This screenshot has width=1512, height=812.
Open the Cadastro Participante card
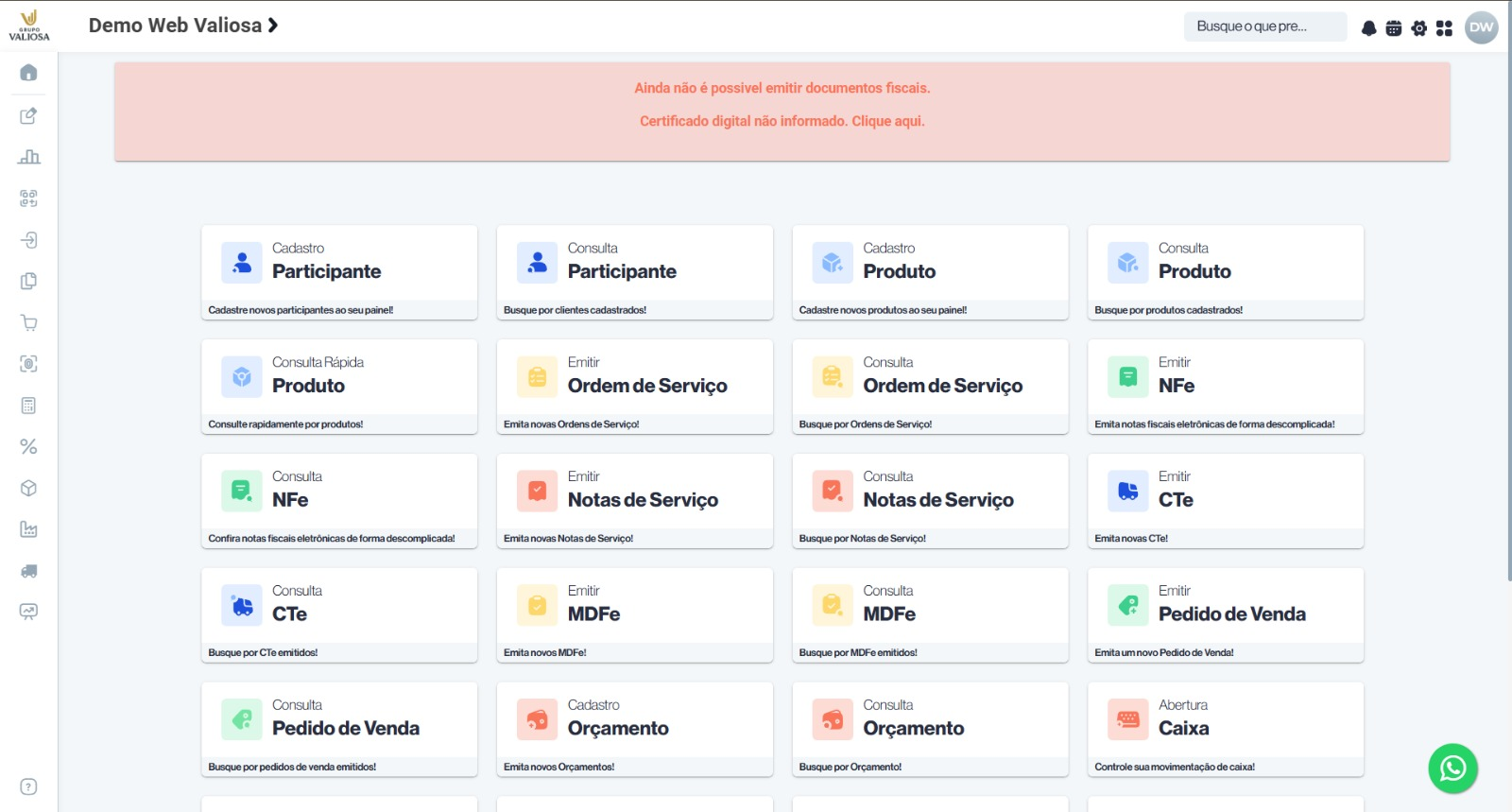(x=338, y=272)
